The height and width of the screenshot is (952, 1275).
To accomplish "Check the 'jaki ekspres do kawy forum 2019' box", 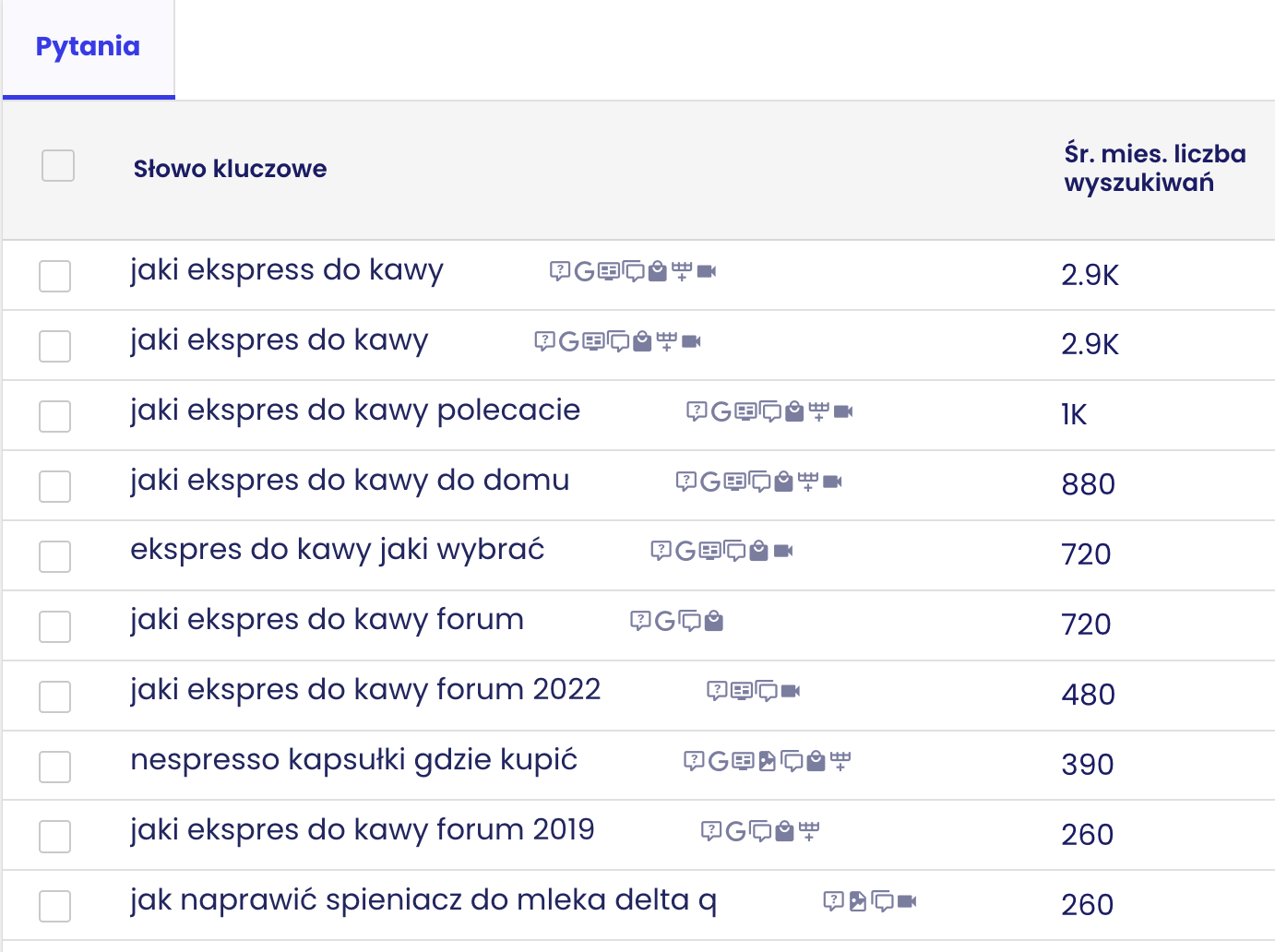I will 55,837.
